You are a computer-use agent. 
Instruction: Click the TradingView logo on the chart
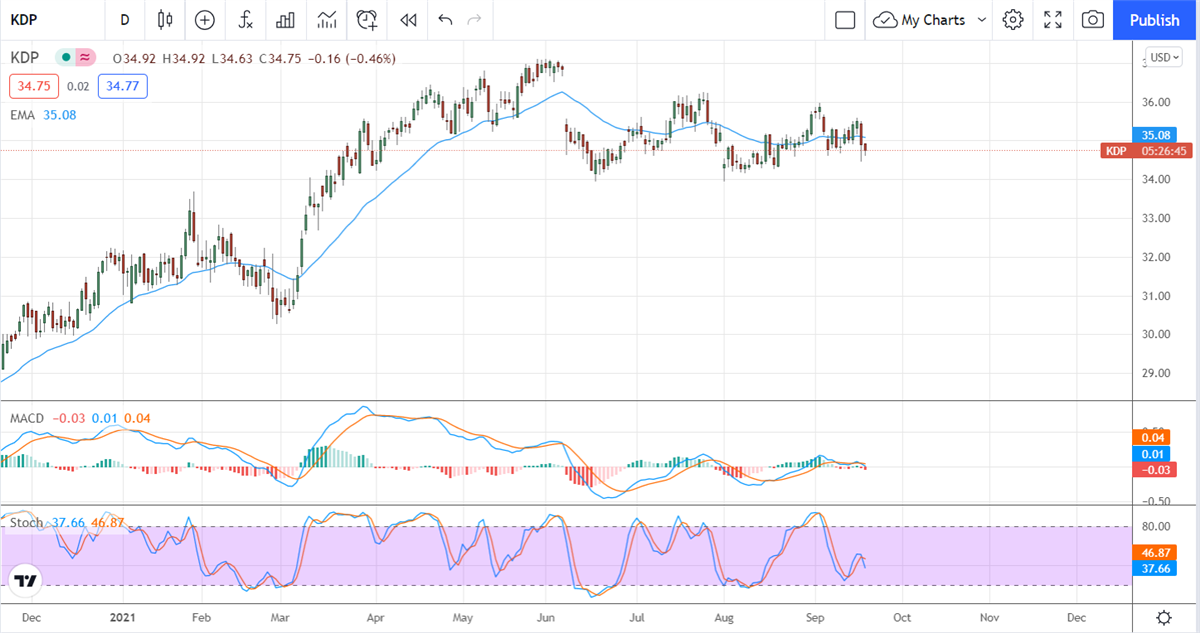26,581
